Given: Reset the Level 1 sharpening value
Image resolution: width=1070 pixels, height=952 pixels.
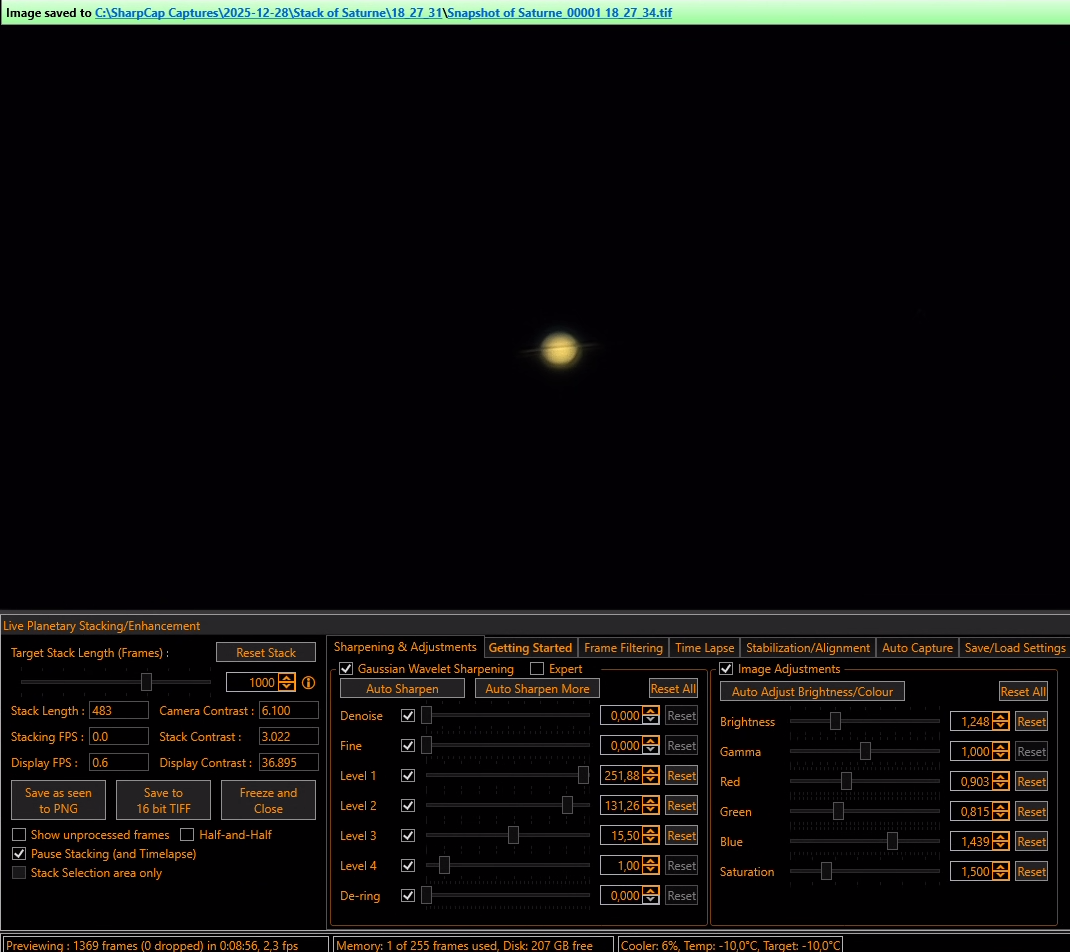Looking at the screenshot, I should pyautogui.click(x=681, y=776).
